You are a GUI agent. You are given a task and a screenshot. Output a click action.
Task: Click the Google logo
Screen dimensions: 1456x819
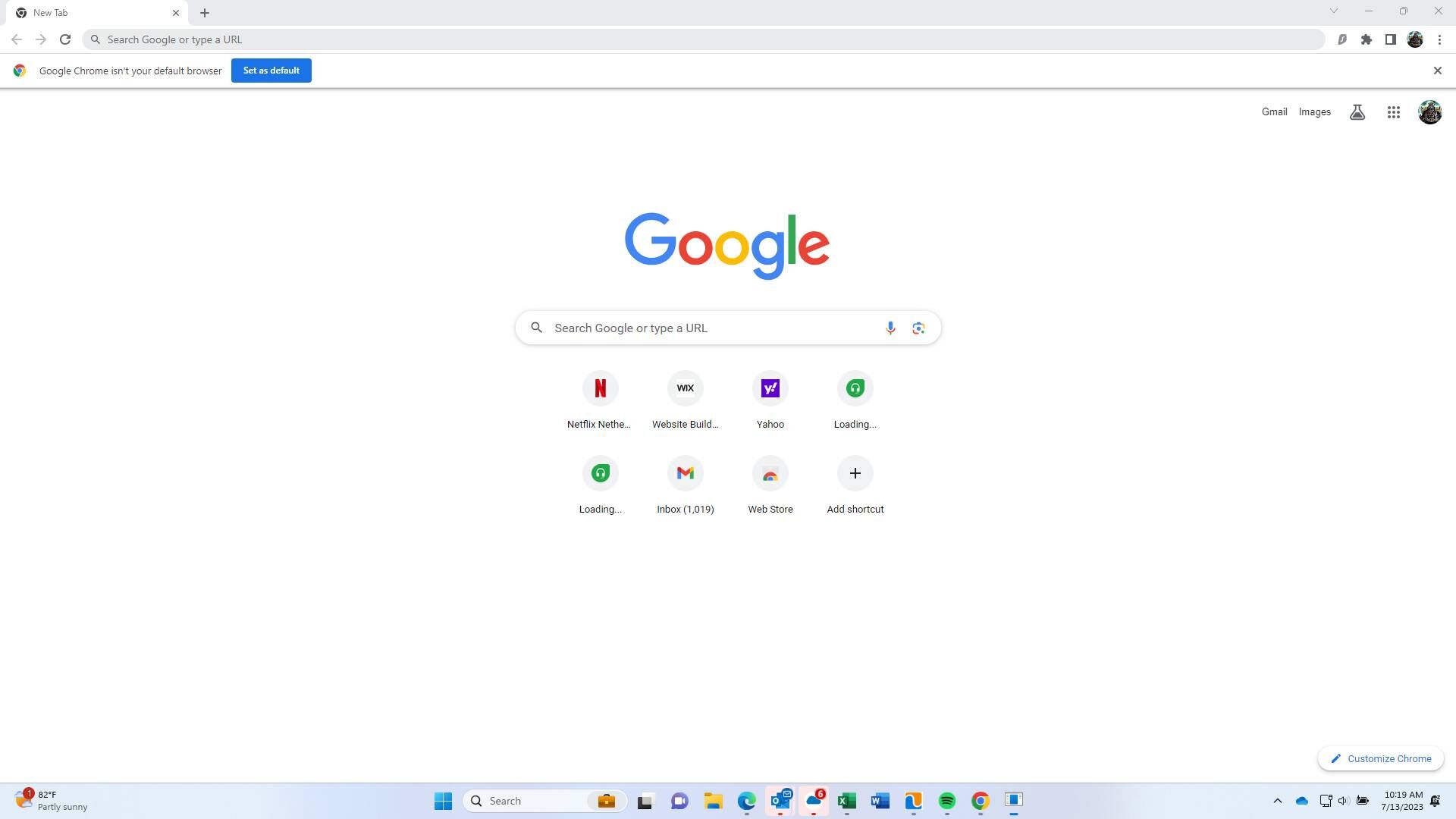tap(727, 246)
